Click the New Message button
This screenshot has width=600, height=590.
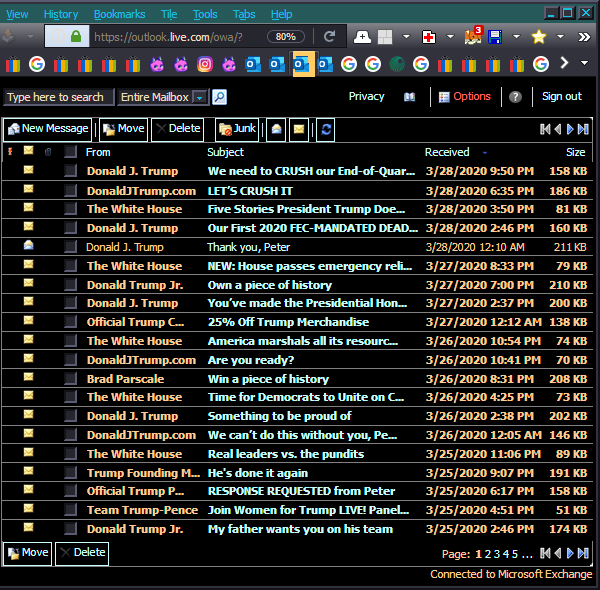[48, 129]
